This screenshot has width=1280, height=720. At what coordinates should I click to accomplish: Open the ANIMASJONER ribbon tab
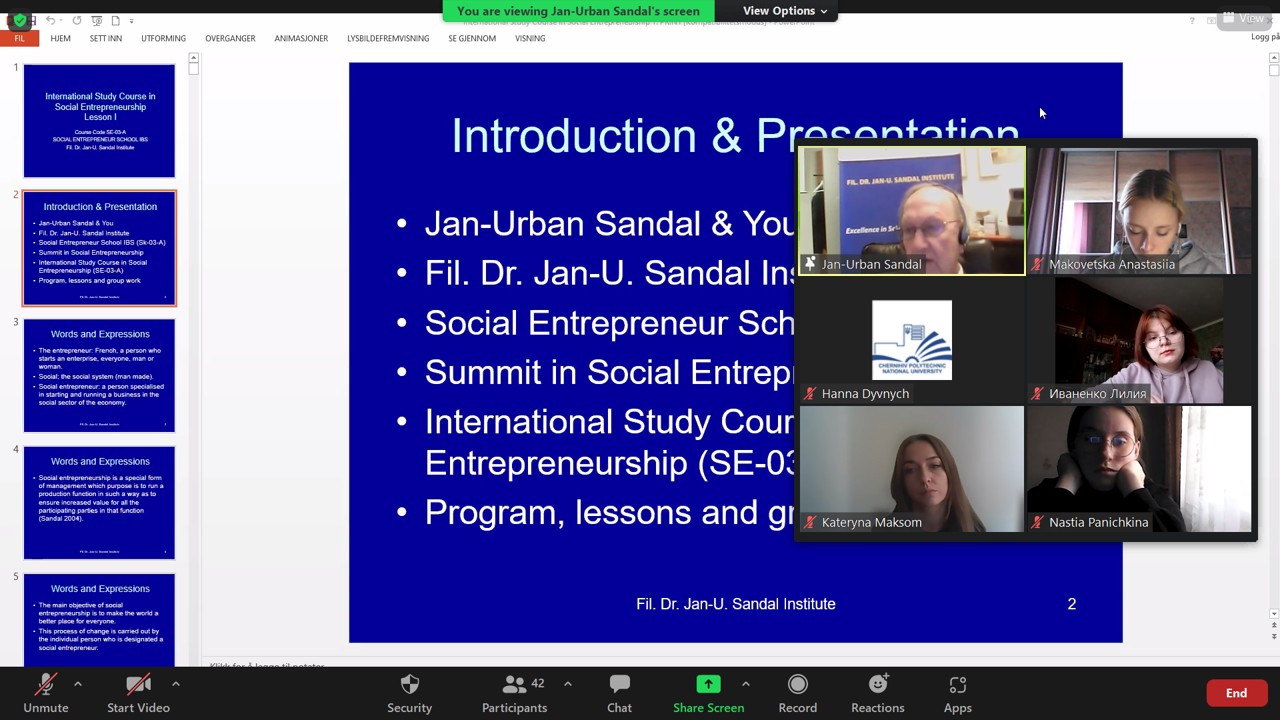[x=301, y=38]
